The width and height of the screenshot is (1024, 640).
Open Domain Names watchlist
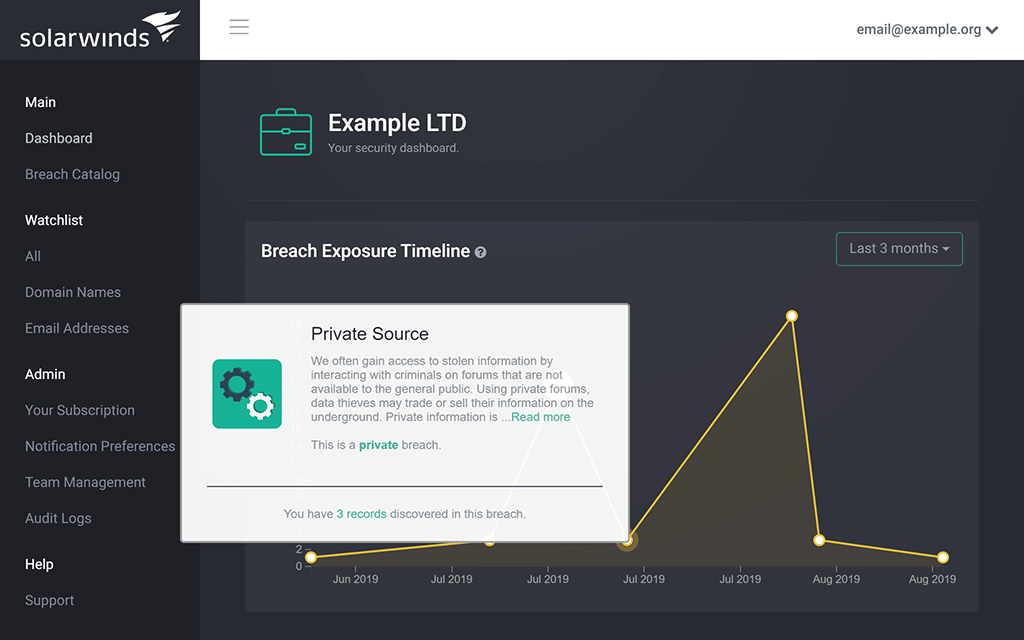[x=73, y=292]
